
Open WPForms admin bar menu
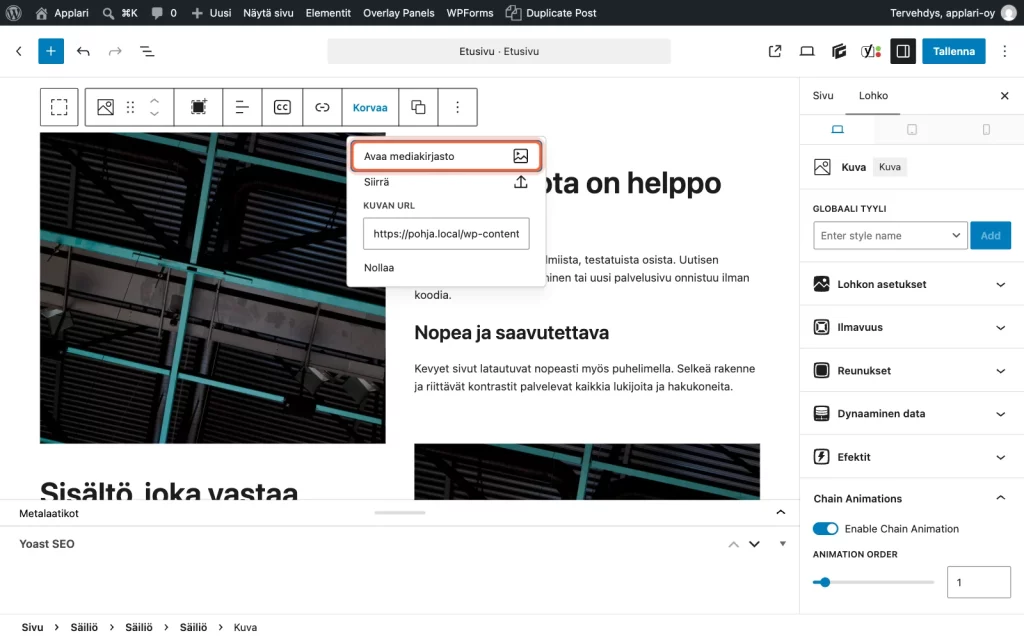pos(470,12)
